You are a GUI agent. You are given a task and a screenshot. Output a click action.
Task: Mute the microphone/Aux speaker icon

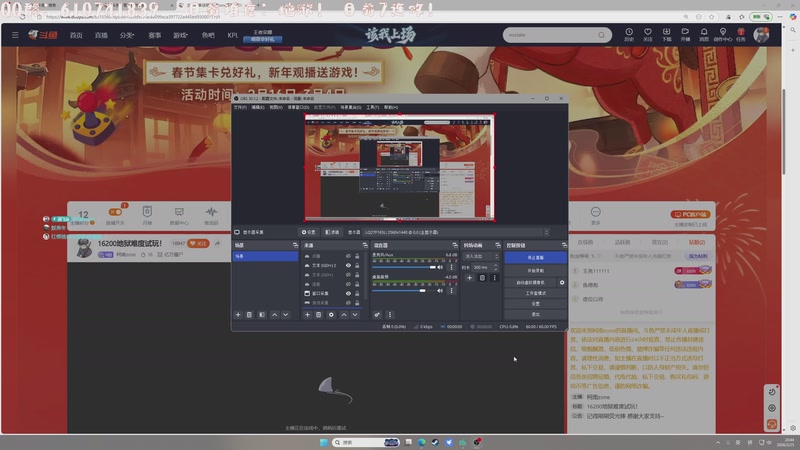(440, 267)
